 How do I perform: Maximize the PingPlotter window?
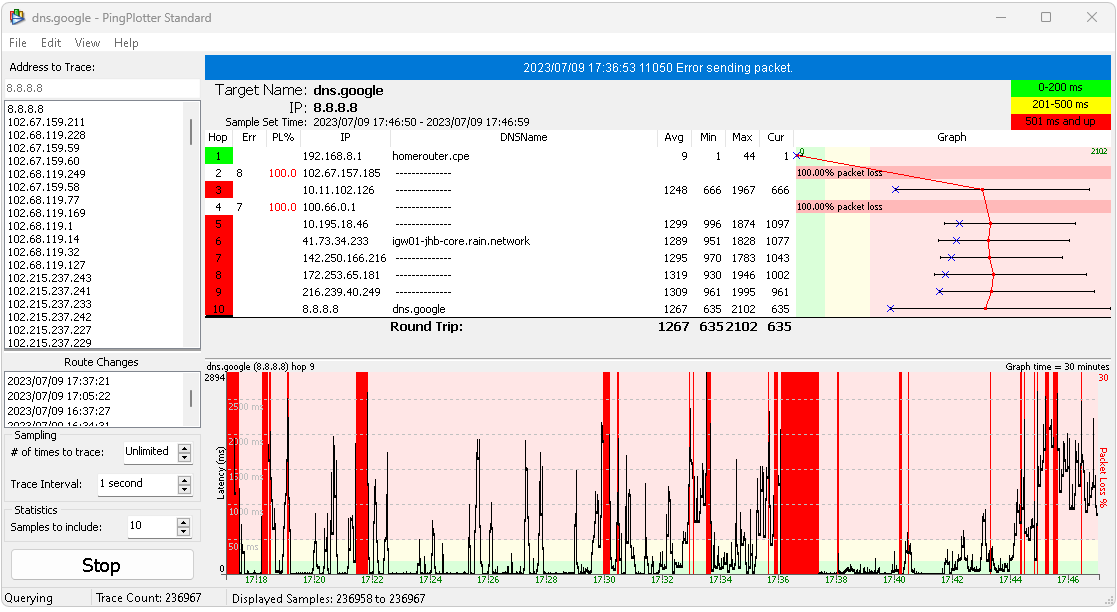[1046, 17]
